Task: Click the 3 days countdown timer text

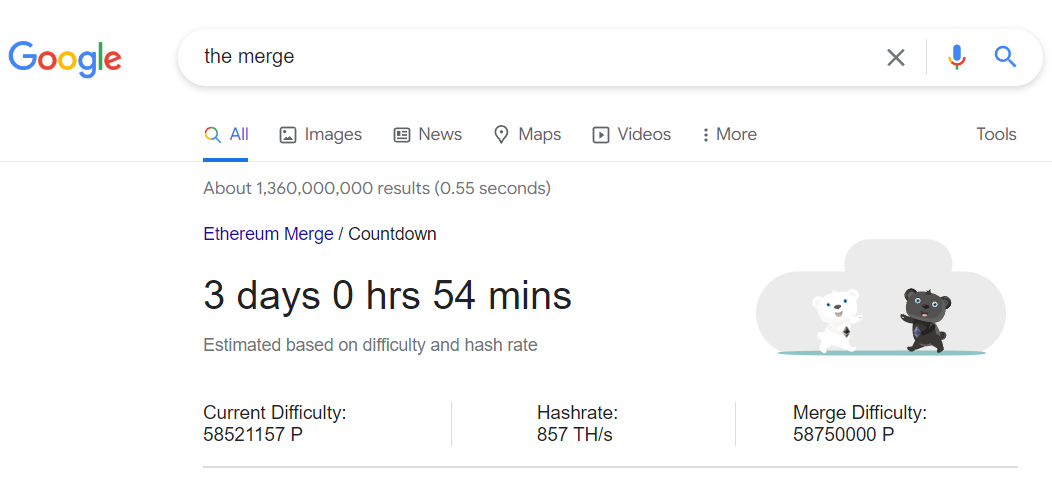Action: click(x=387, y=296)
